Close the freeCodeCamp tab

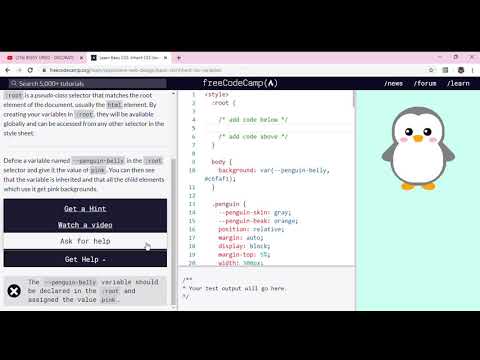coord(165,58)
